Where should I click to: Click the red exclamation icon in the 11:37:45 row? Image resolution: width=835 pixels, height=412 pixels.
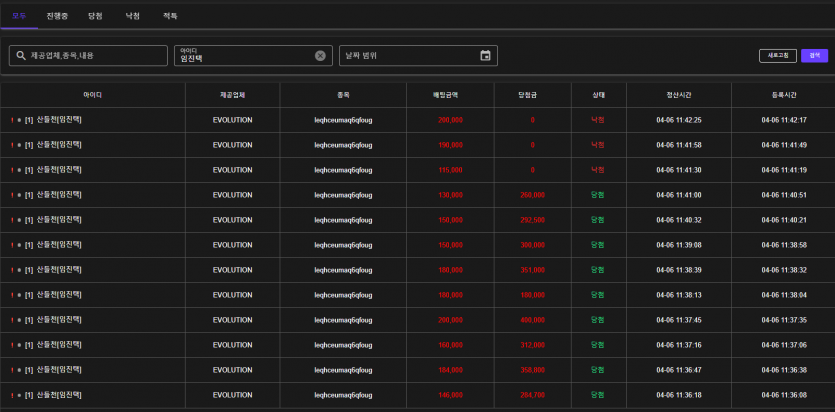tap(12, 320)
